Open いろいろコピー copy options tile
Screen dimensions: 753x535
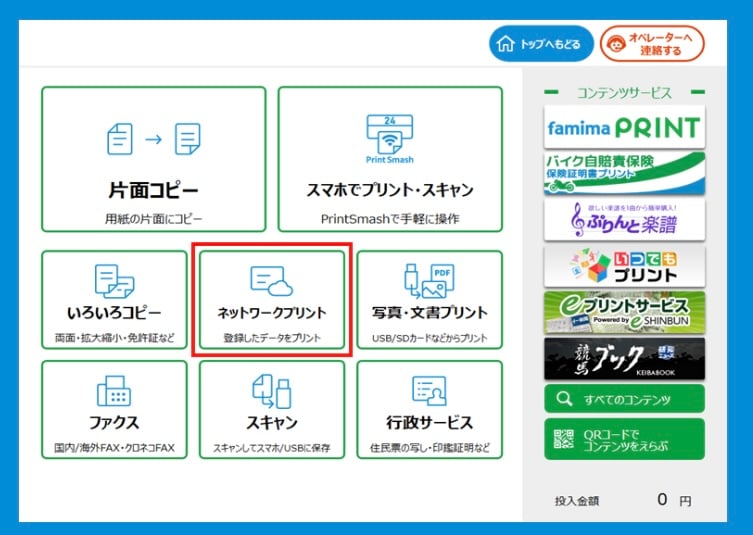(x=114, y=300)
